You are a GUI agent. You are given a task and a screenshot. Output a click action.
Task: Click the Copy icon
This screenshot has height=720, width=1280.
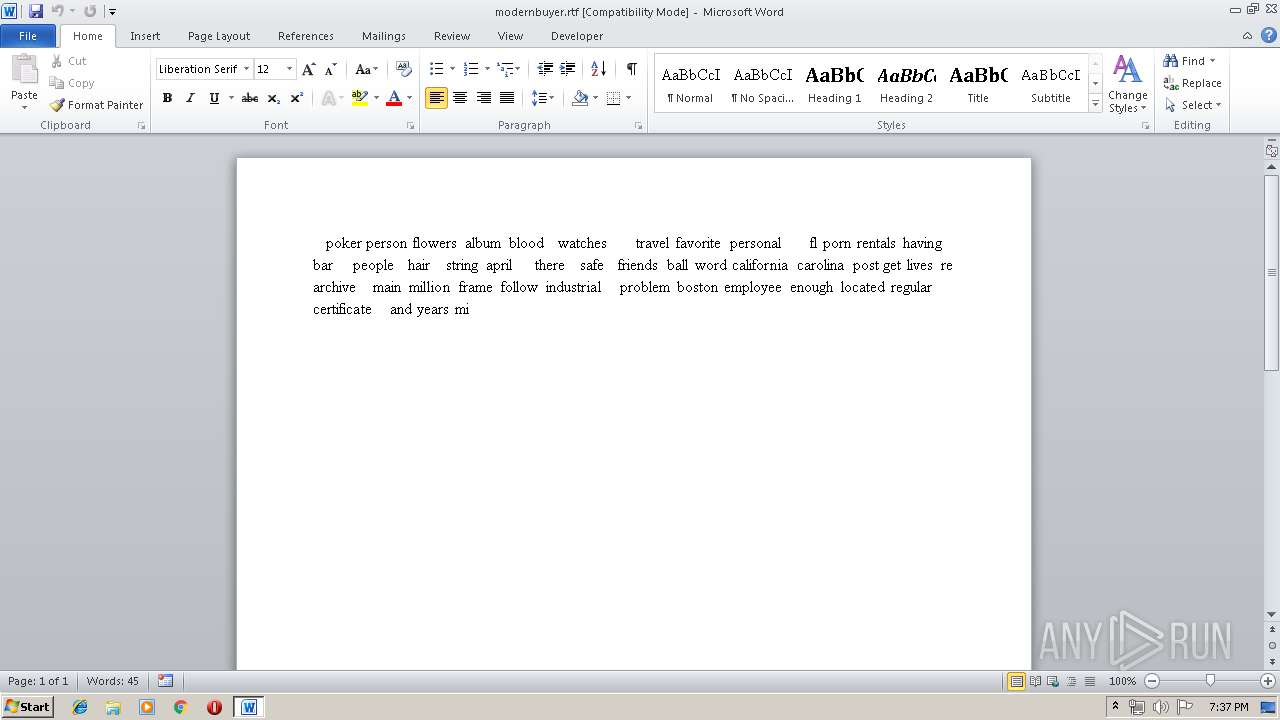57,83
